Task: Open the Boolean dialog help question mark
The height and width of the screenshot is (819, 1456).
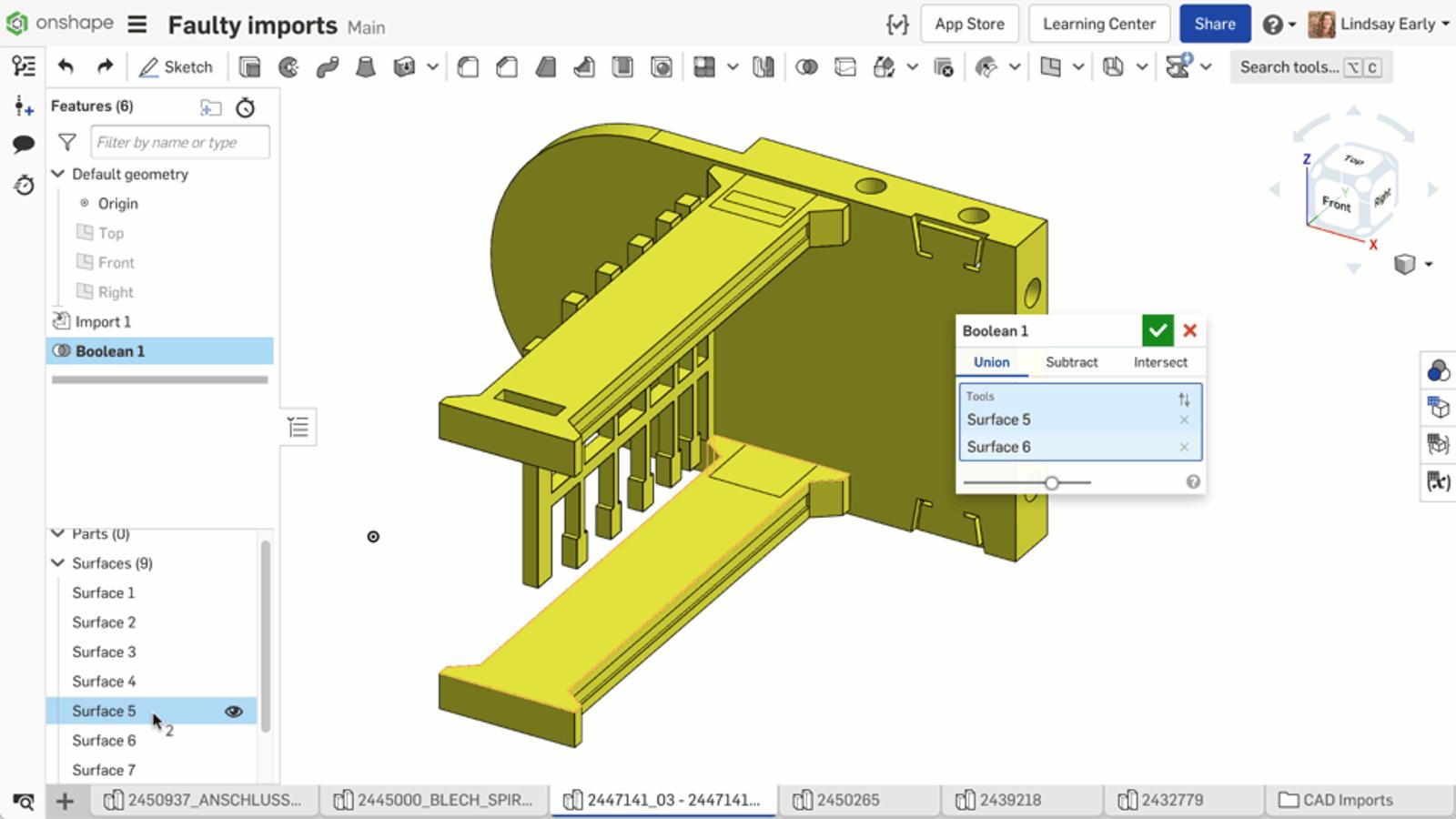Action: click(1192, 481)
